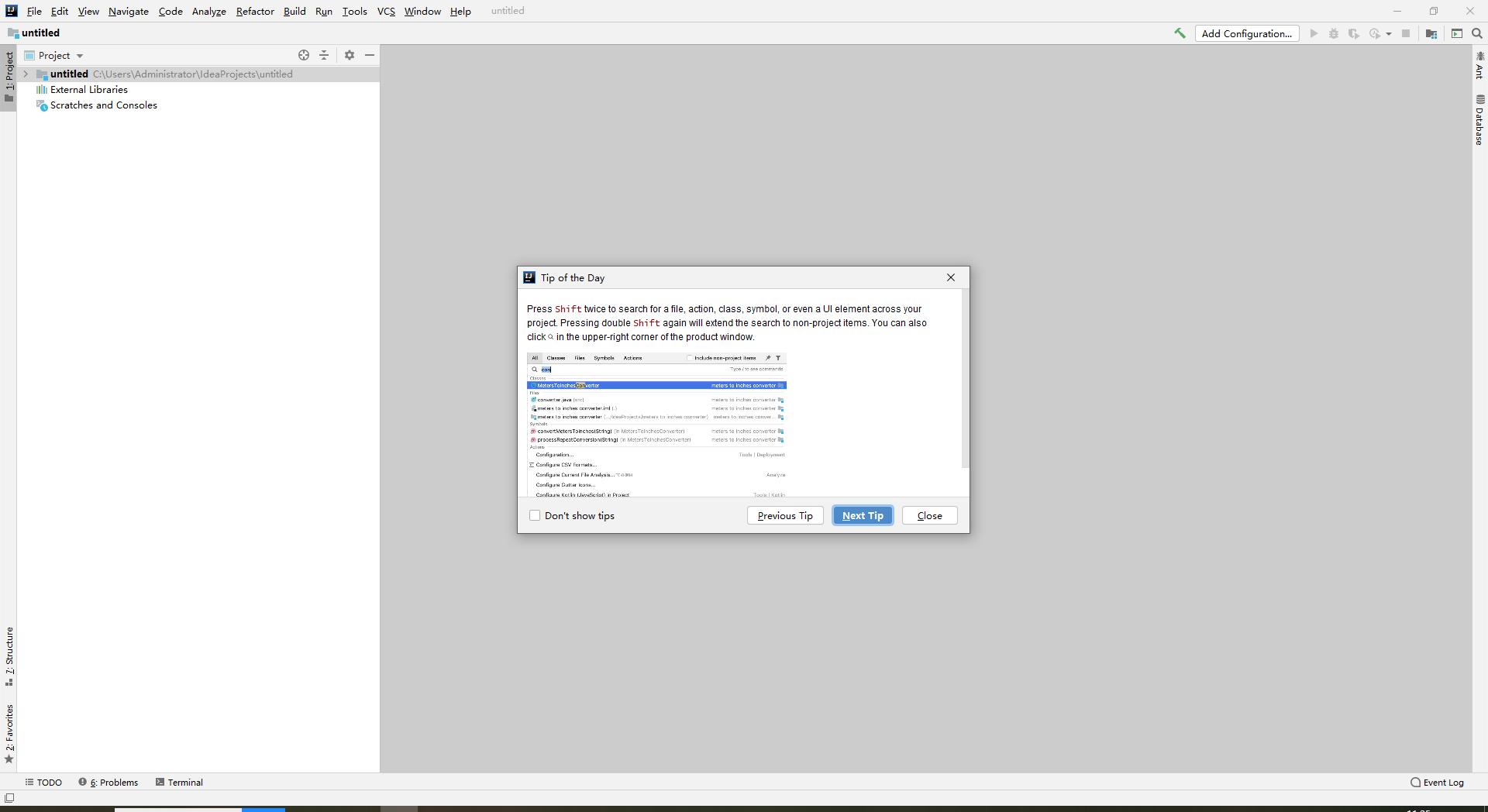Open the 6: Problems tool window
This screenshot has height=812, width=1488.
pyautogui.click(x=108, y=783)
